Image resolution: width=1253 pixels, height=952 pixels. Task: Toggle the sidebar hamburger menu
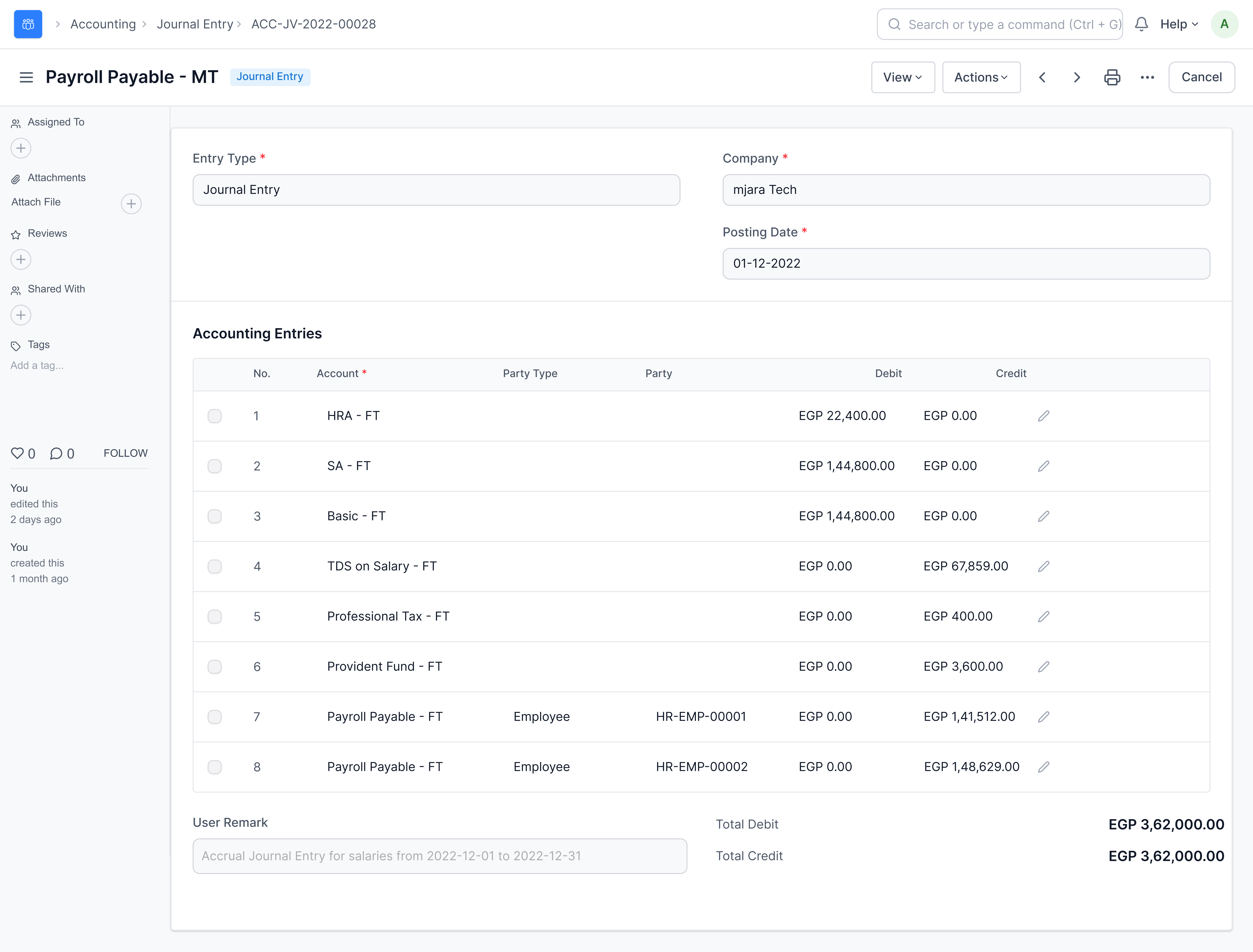26,77
